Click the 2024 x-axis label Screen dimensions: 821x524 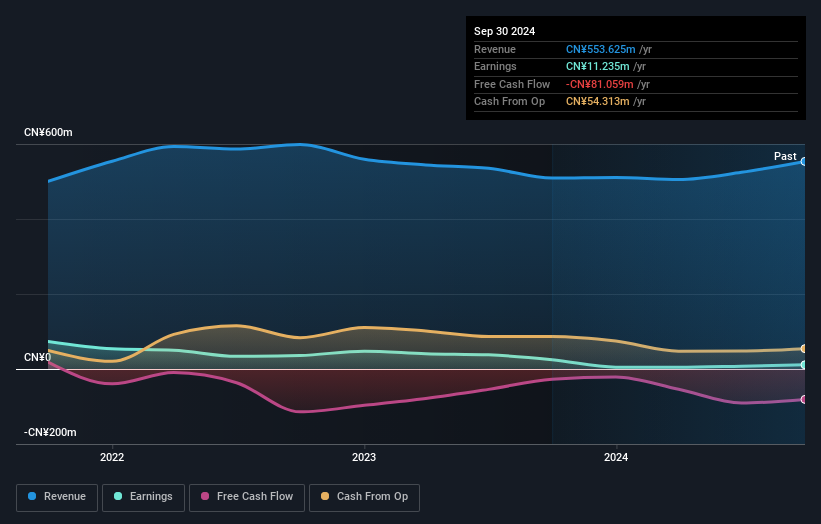616,458
